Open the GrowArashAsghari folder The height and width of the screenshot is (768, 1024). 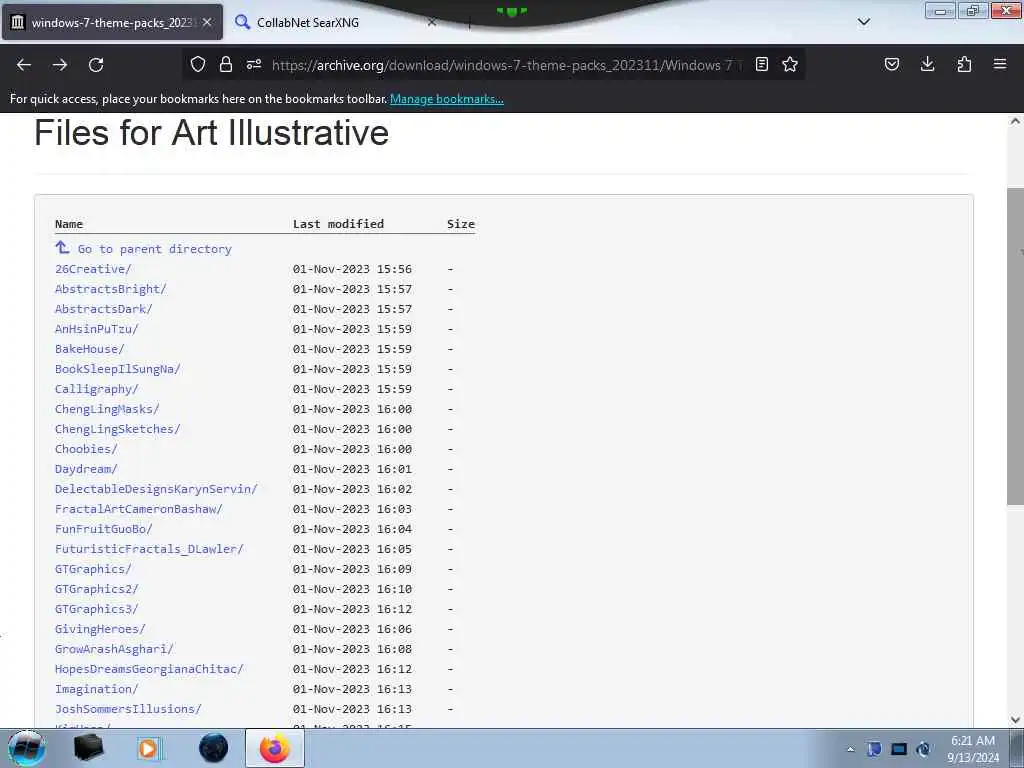pyautogui.click(x=114, y=649)
